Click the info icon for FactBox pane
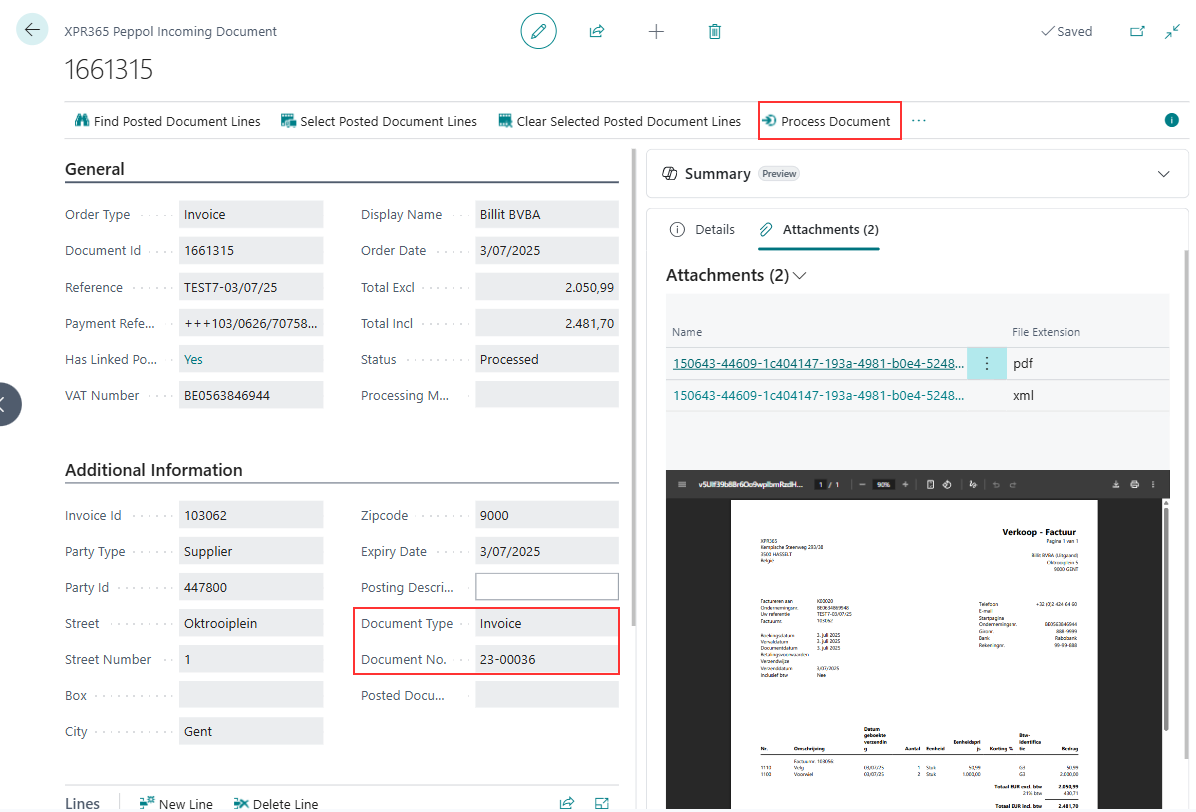Image resolution: width=1196 pixels, height=812 pixels. point(1171,120)
